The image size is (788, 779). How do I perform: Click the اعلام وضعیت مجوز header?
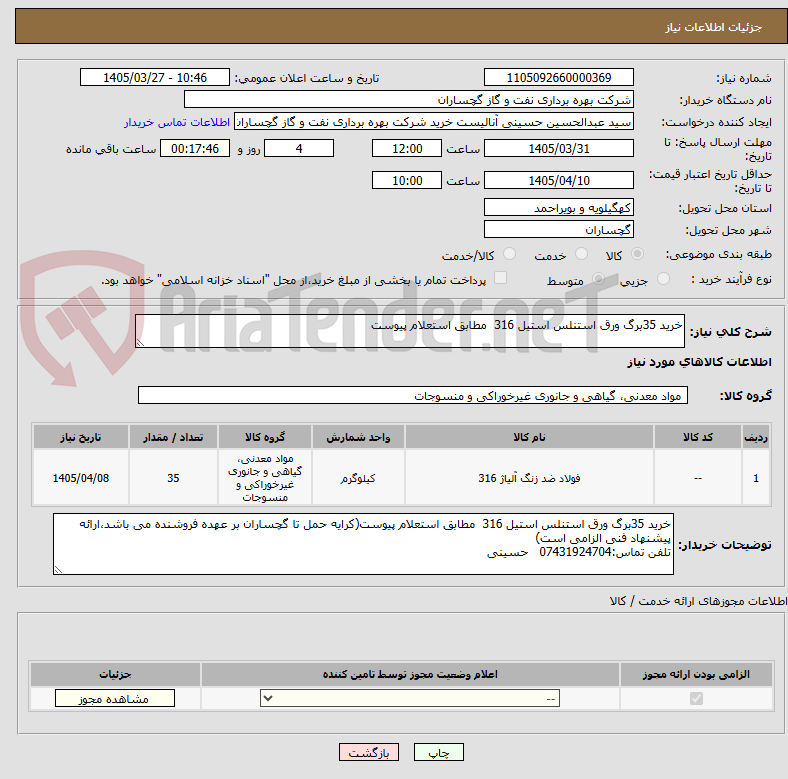(410, 674)
